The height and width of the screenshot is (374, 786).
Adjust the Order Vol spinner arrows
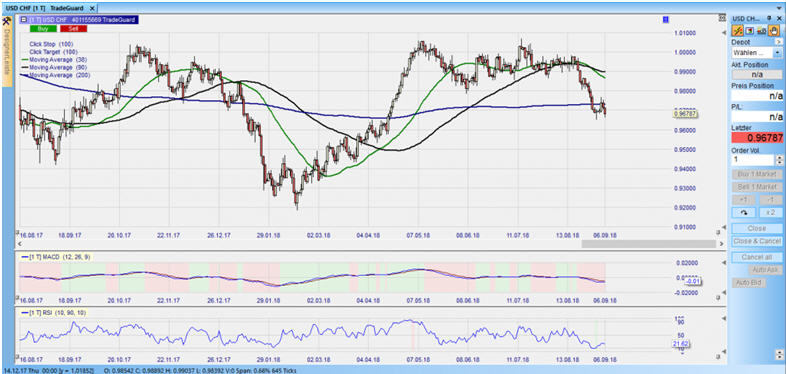pos(778,159)
